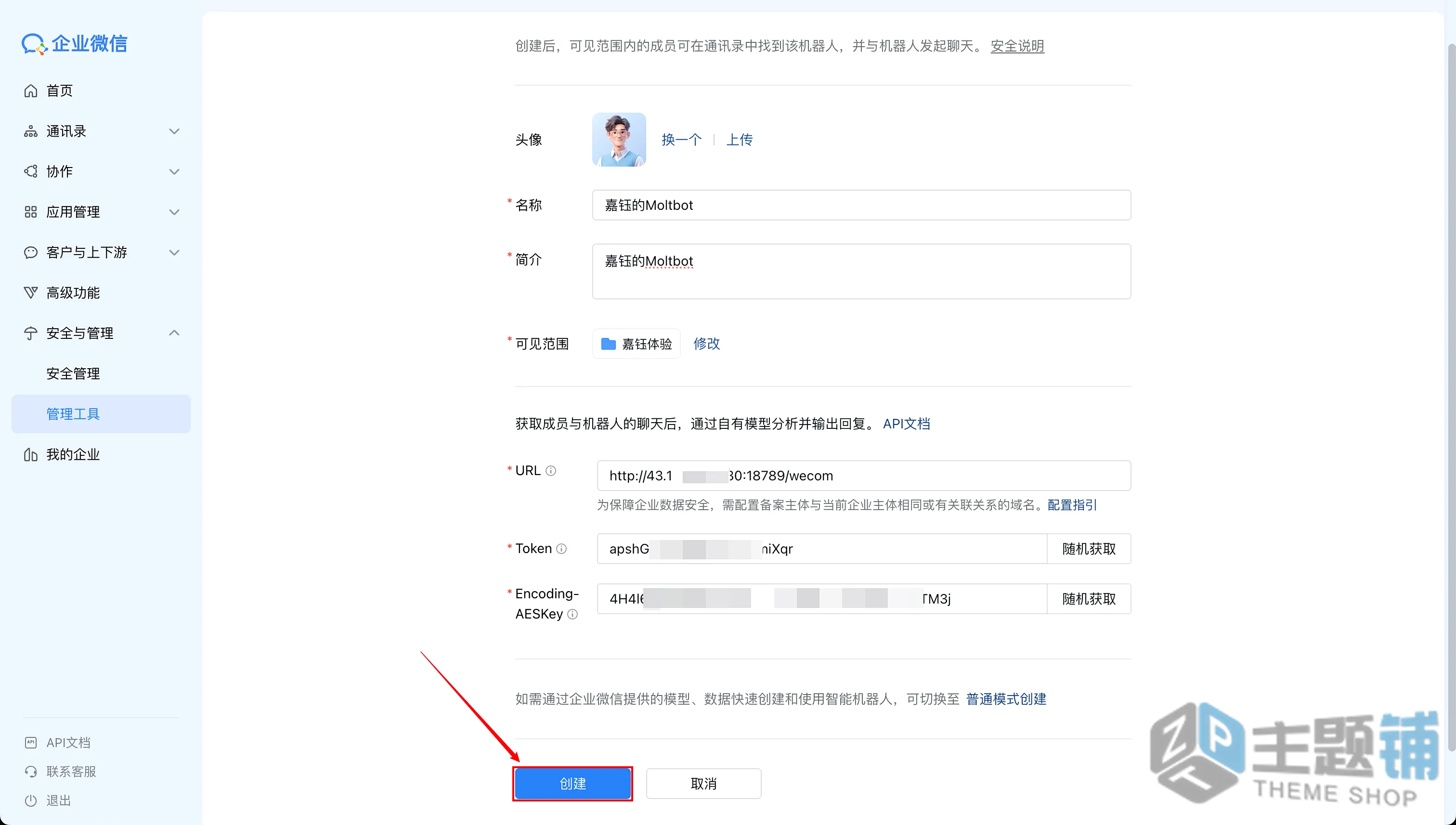Viewport: 1456px width, 825px height.
Task: Click 上传 avatar link
Action: pyautogui.click(x=740, y=140)
